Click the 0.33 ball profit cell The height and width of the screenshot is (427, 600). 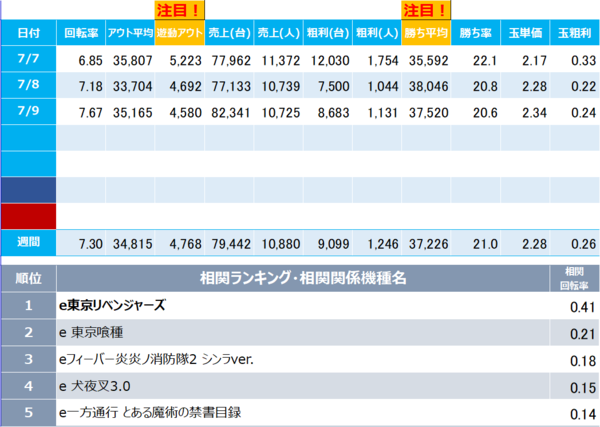[x=575, y=60]
